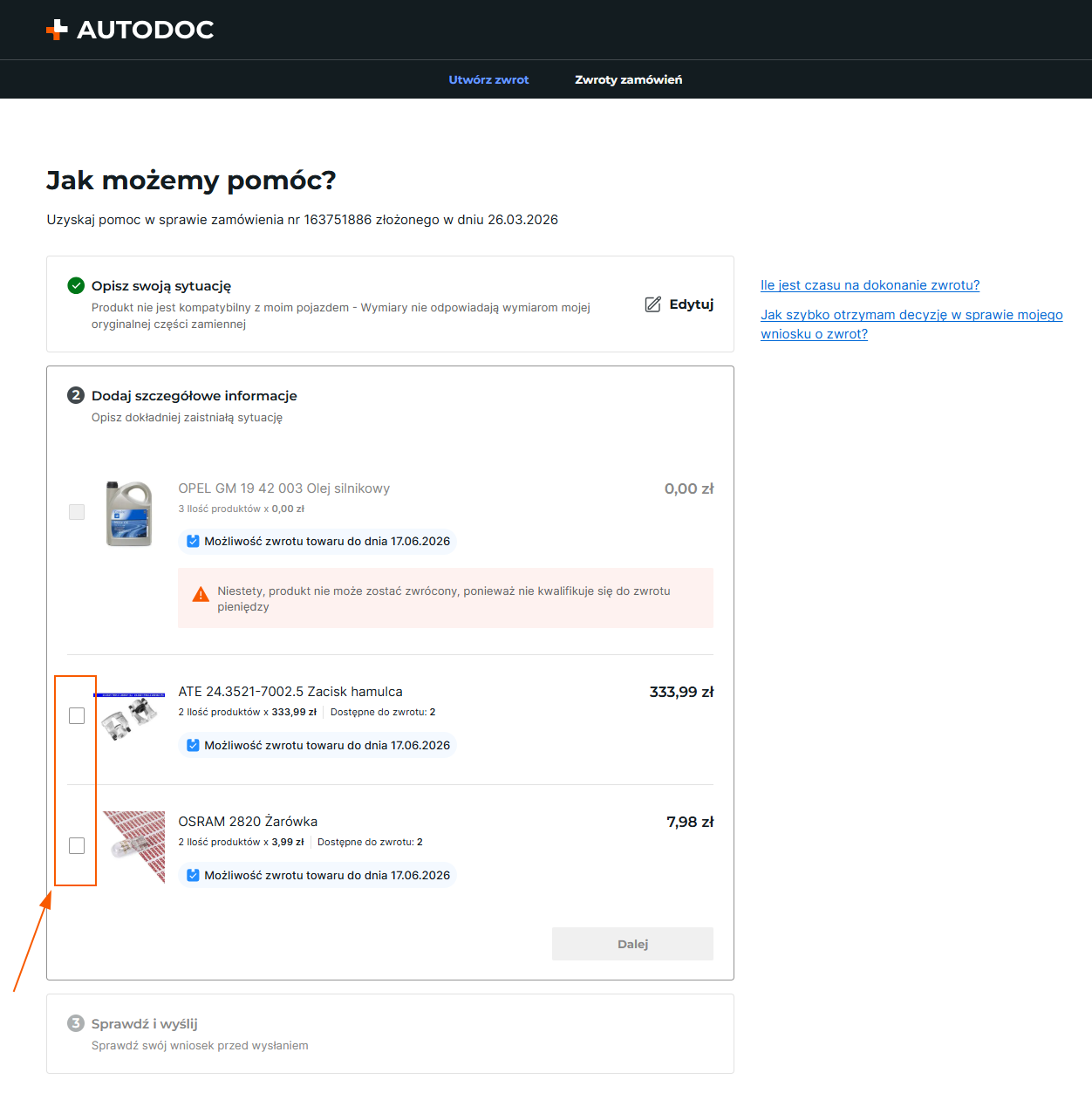
Task: Click the quantity line under OPEL oil
Action: click(242, 509)
